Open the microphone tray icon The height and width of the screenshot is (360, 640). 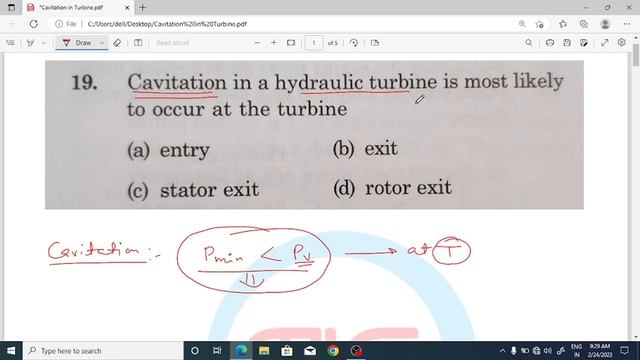pyautogui.click(x=513, y=351)
